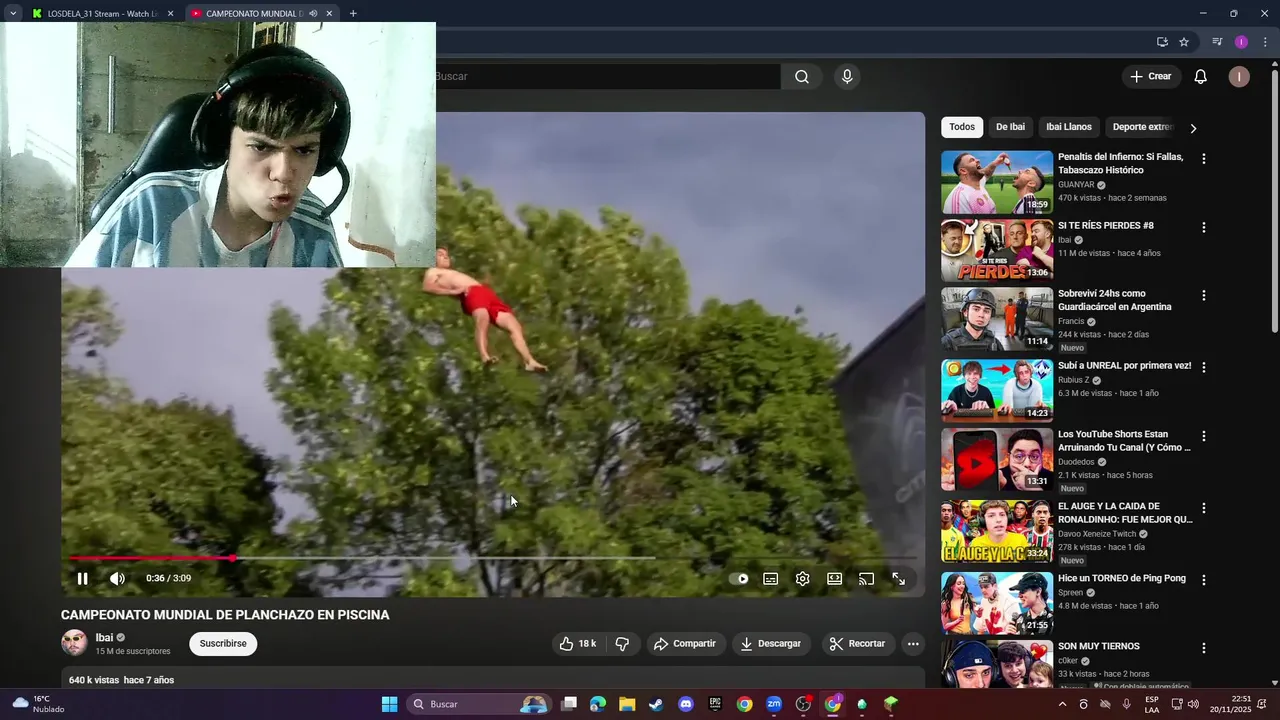
Task: Enter fullscreen mode
Action: (x=898, y=578)
